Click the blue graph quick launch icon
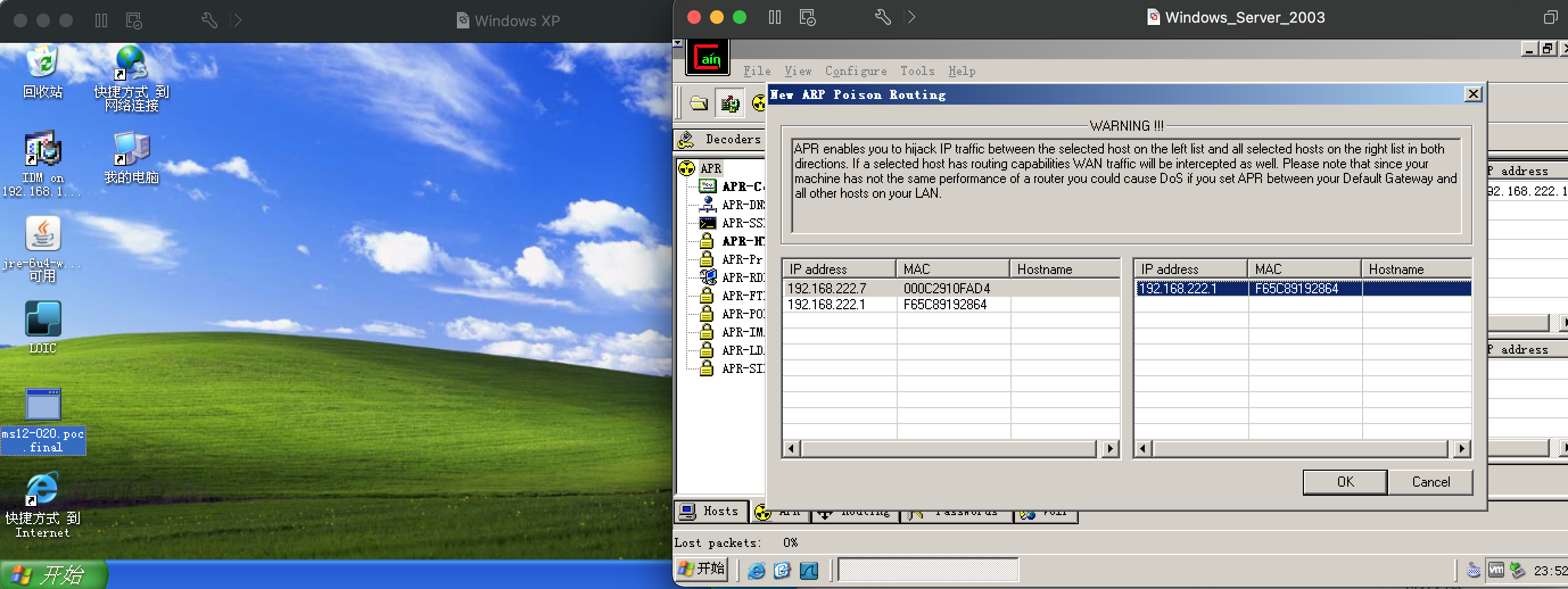Screen dimensions: 1568x589 [x=809, y=571]
